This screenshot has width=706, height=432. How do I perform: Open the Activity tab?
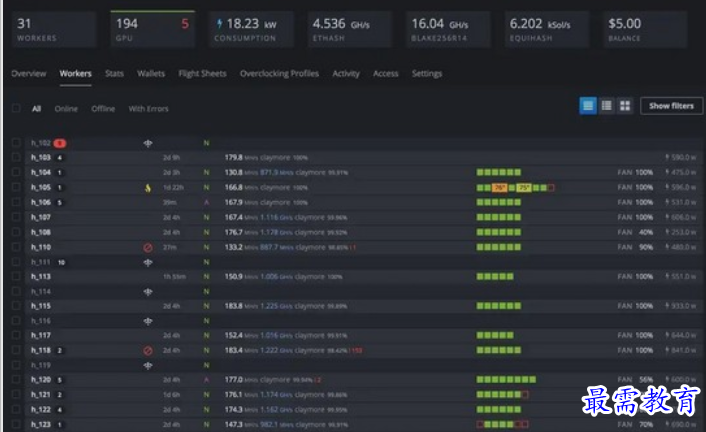pos(346,73)
